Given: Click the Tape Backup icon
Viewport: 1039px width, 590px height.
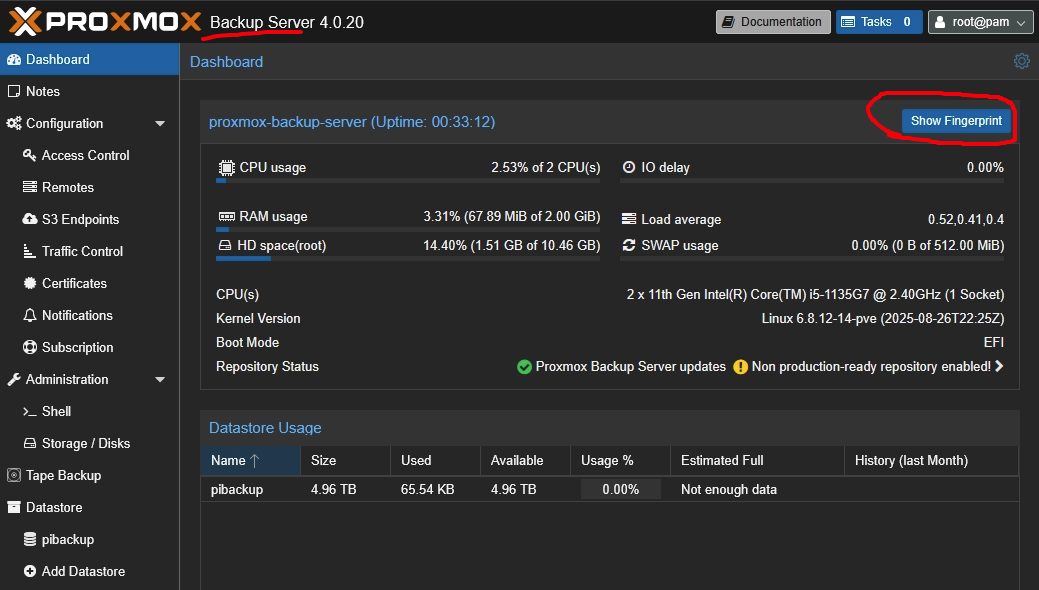Looking at the screenshot, I should (14, 475).
